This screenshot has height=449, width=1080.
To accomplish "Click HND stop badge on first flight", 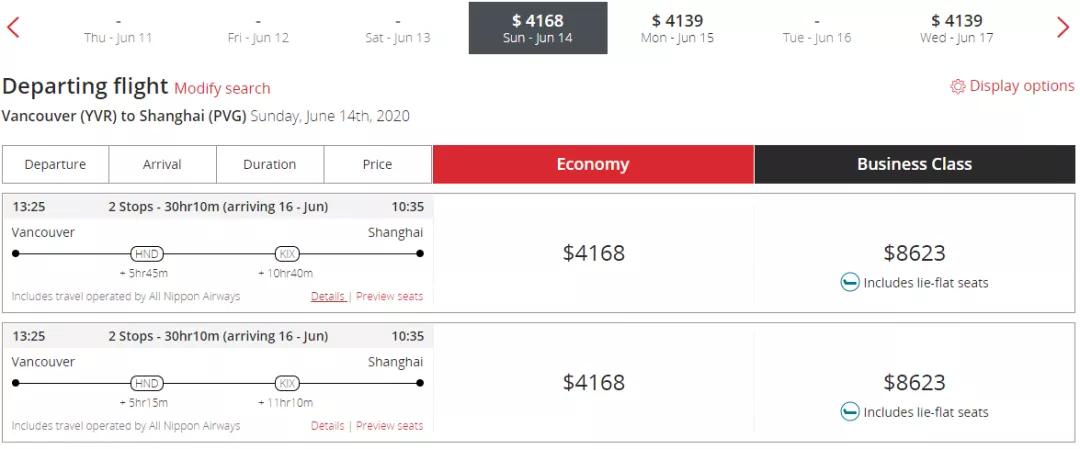I will 146,254.
